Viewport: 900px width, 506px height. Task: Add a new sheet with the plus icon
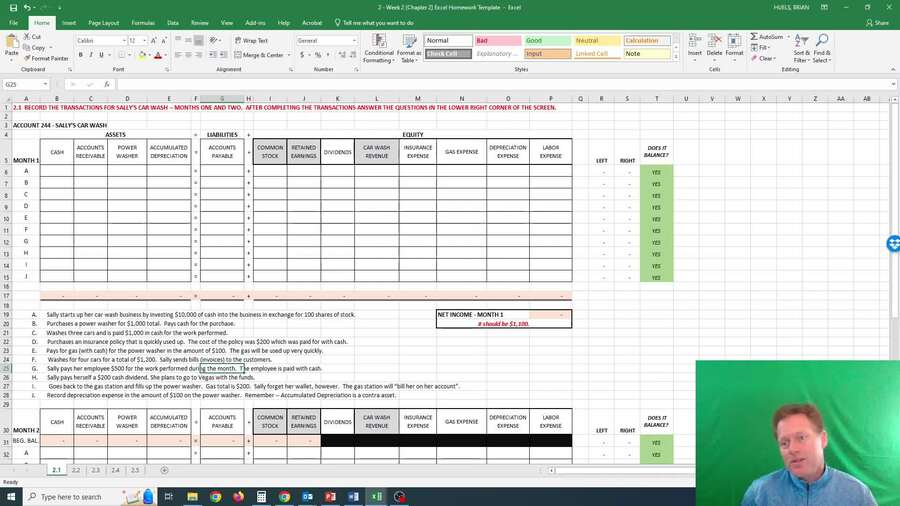[164, 470]
